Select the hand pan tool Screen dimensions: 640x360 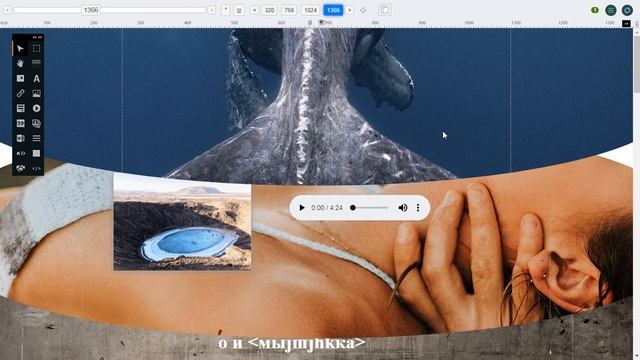click(x=20, y=63)
